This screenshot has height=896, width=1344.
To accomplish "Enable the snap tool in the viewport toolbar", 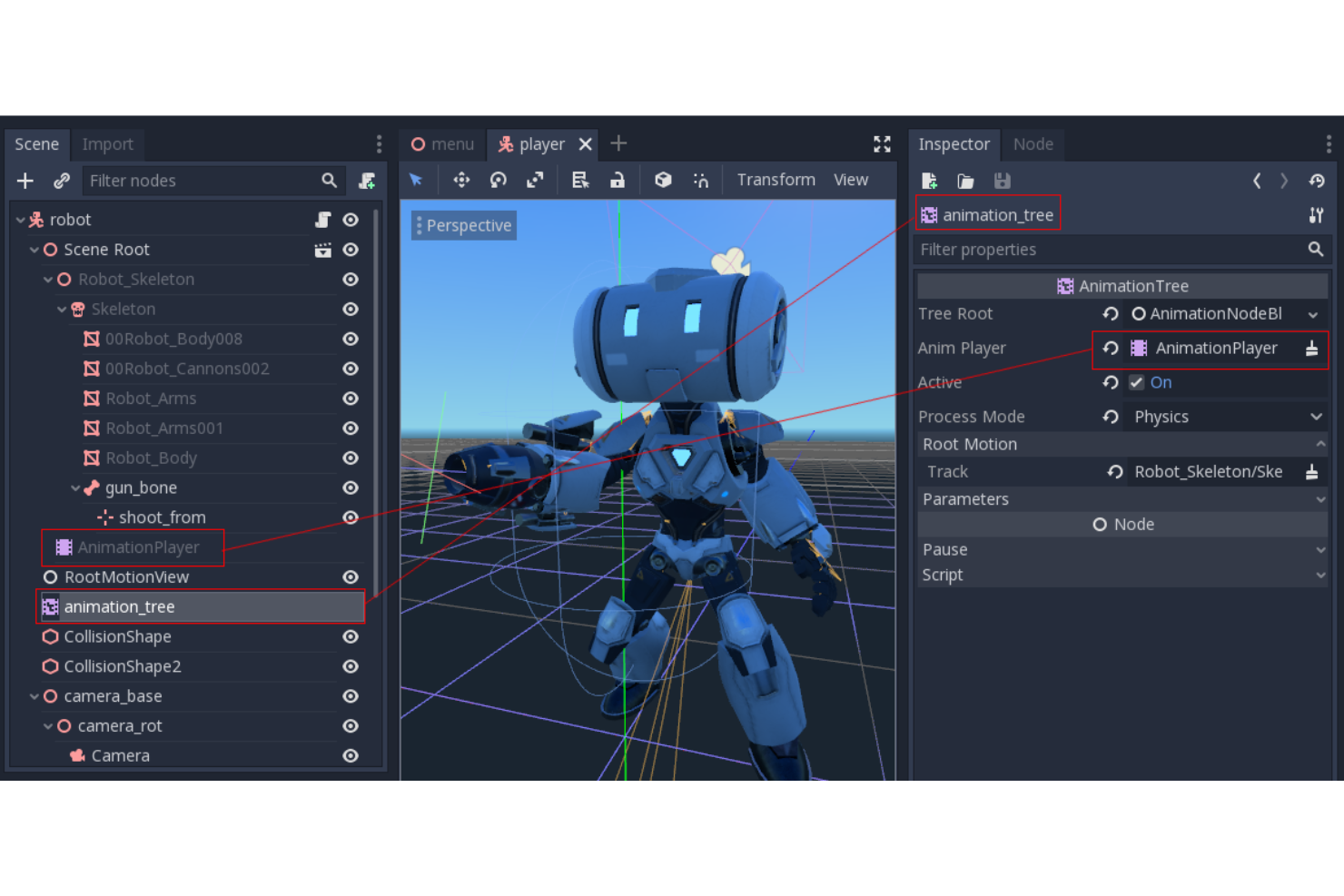I will pyautogui.click(x=701, y=180).
